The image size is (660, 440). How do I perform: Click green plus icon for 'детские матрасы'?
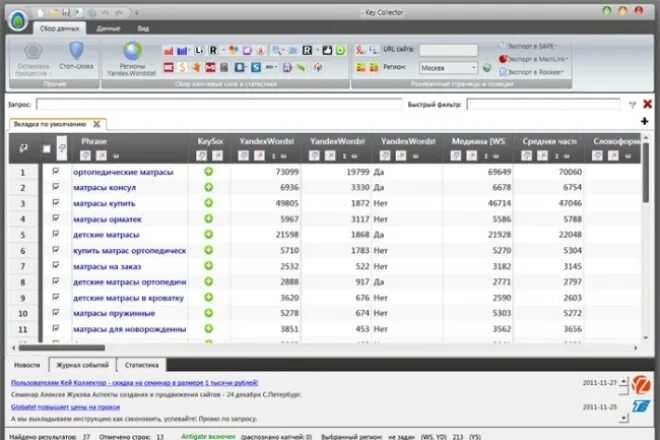tap(208, 235)
